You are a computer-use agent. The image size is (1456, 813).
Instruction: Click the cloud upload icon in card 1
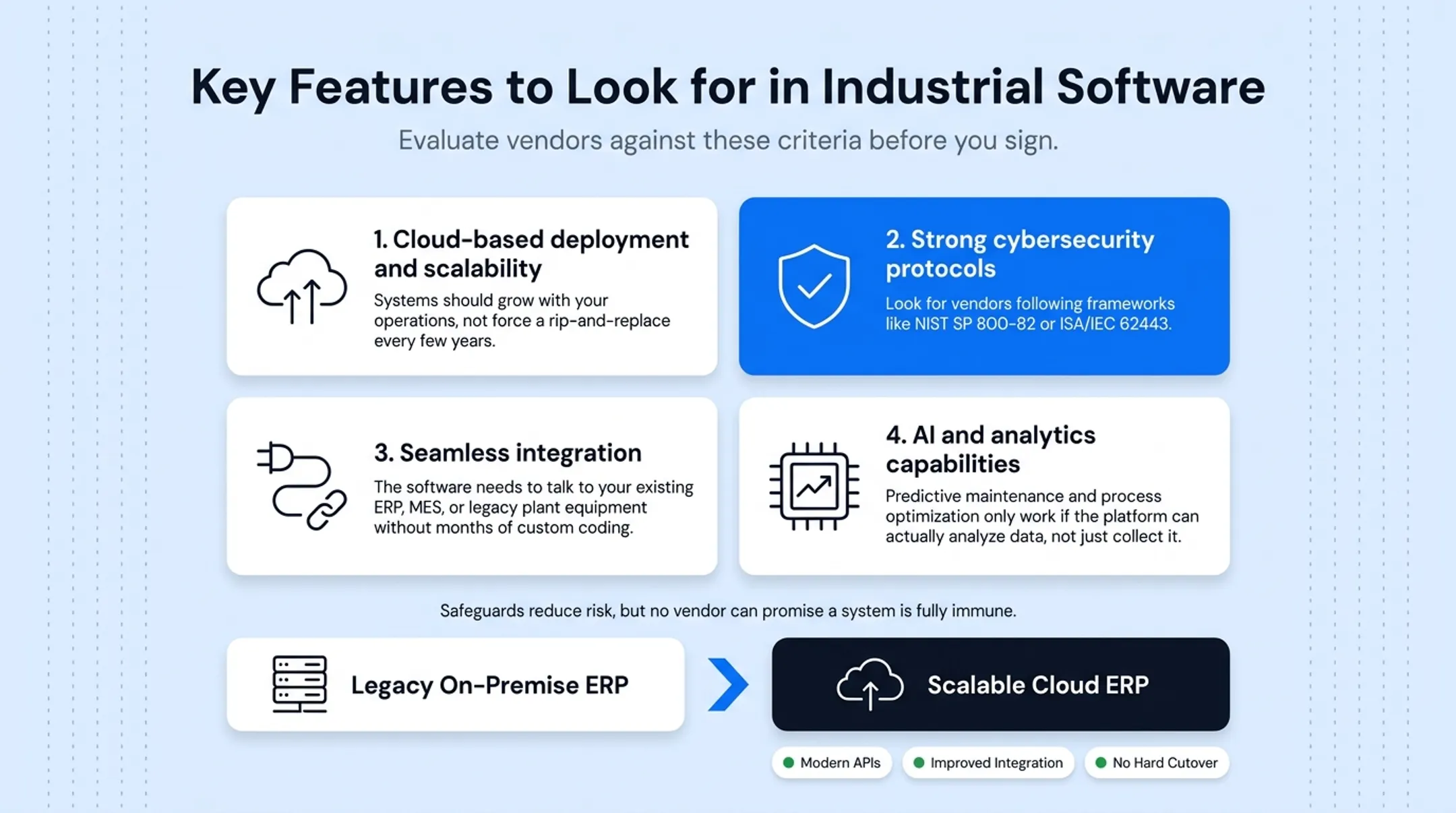302,287
